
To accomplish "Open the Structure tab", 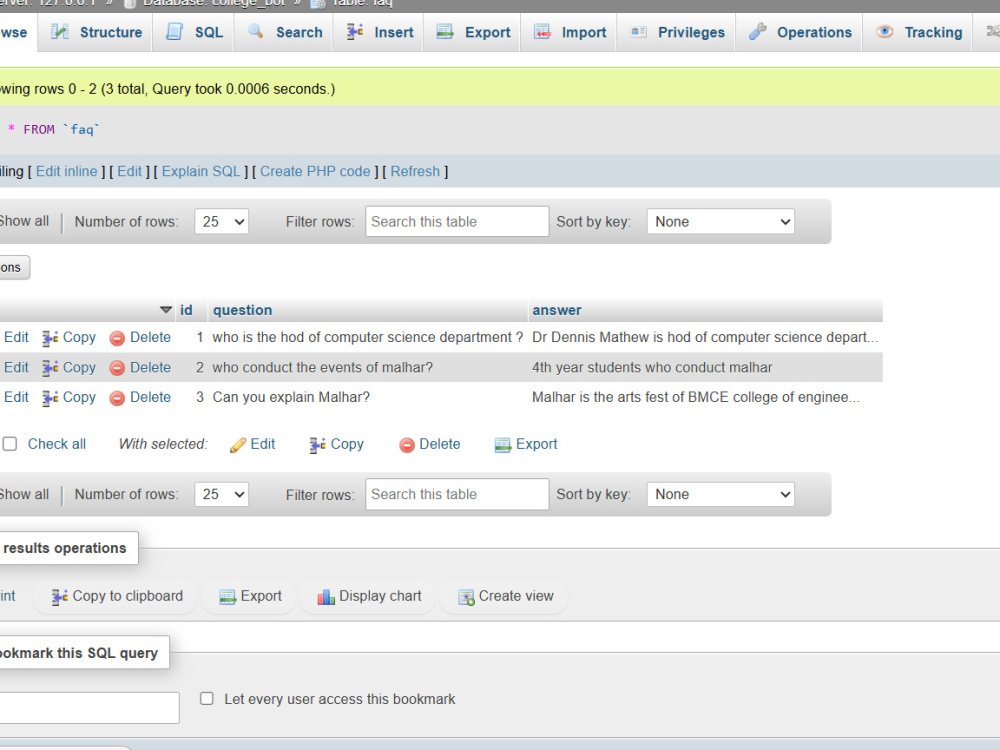I will click(x=96, y=32).
